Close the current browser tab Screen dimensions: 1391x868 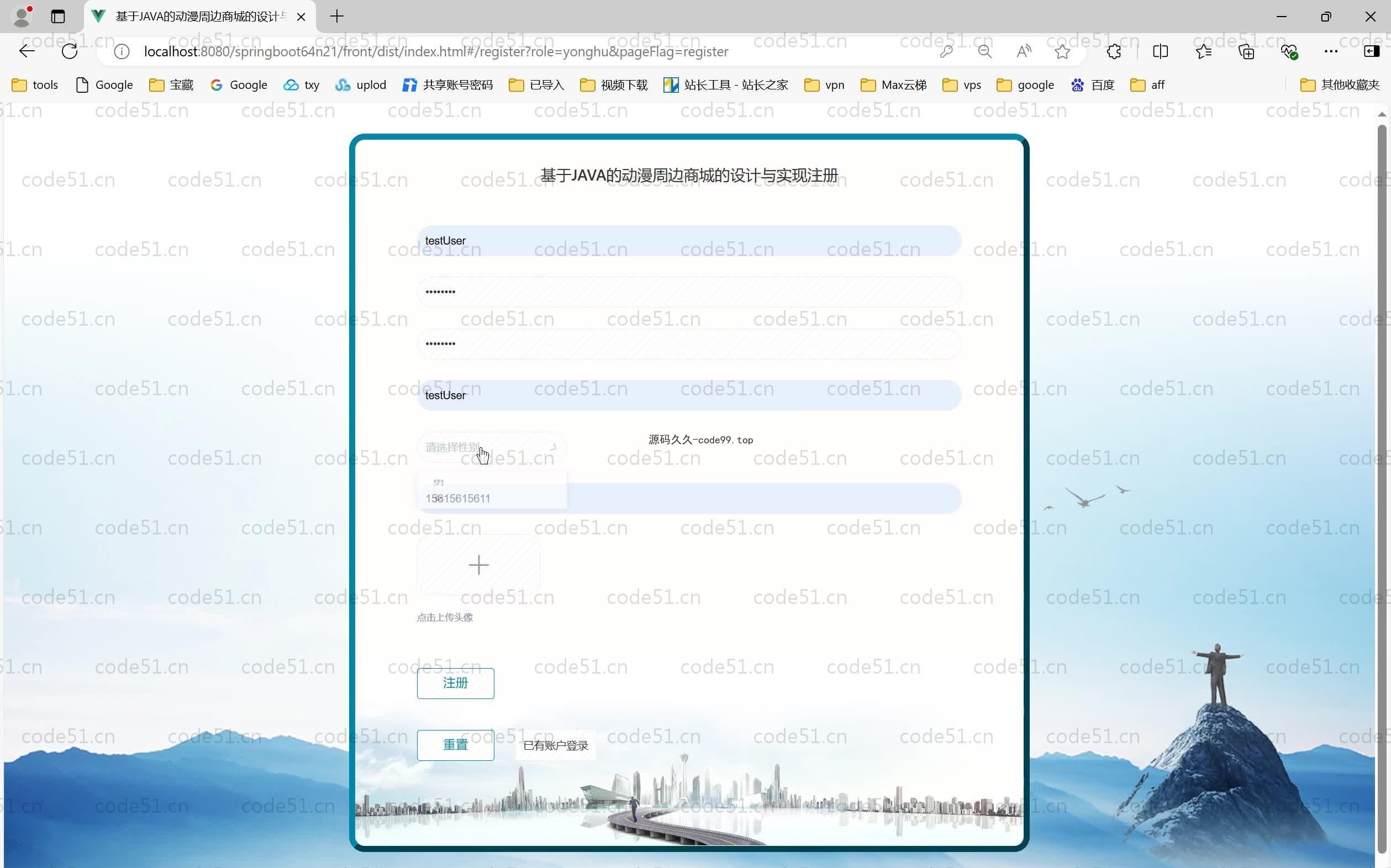[x=301, y=17]
